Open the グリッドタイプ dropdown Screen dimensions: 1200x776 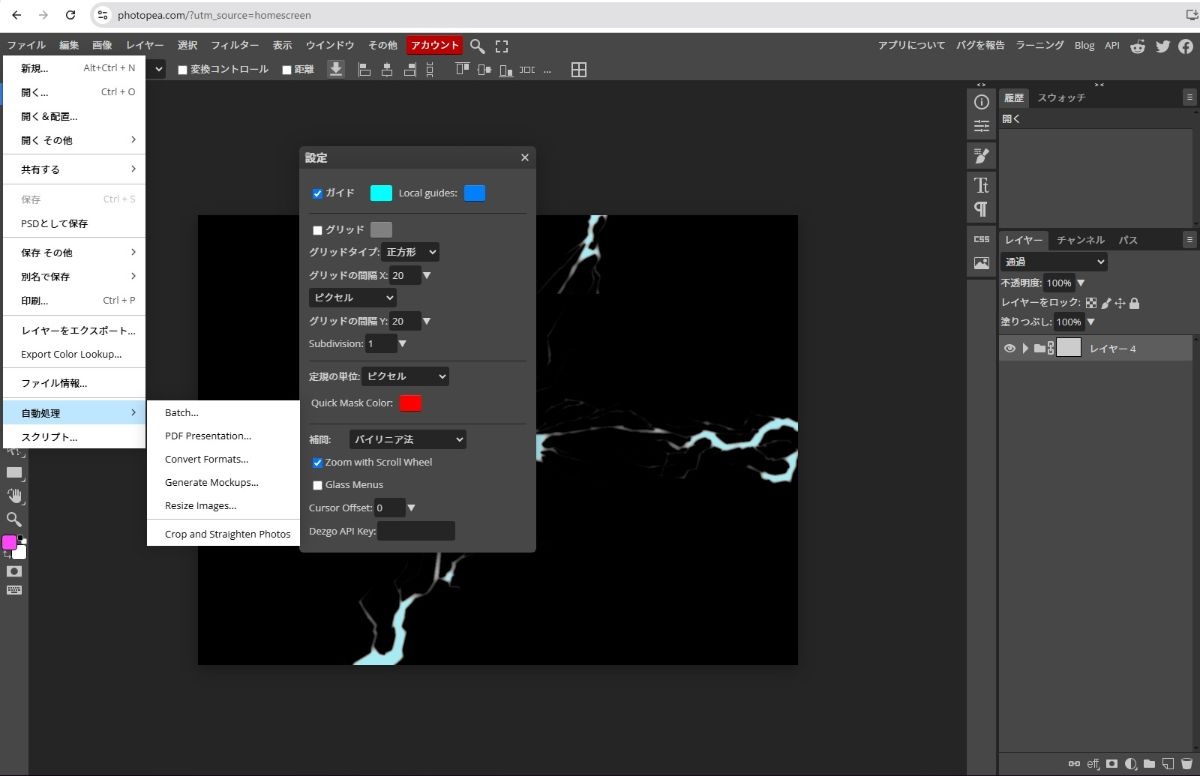[x=410, y=252]
